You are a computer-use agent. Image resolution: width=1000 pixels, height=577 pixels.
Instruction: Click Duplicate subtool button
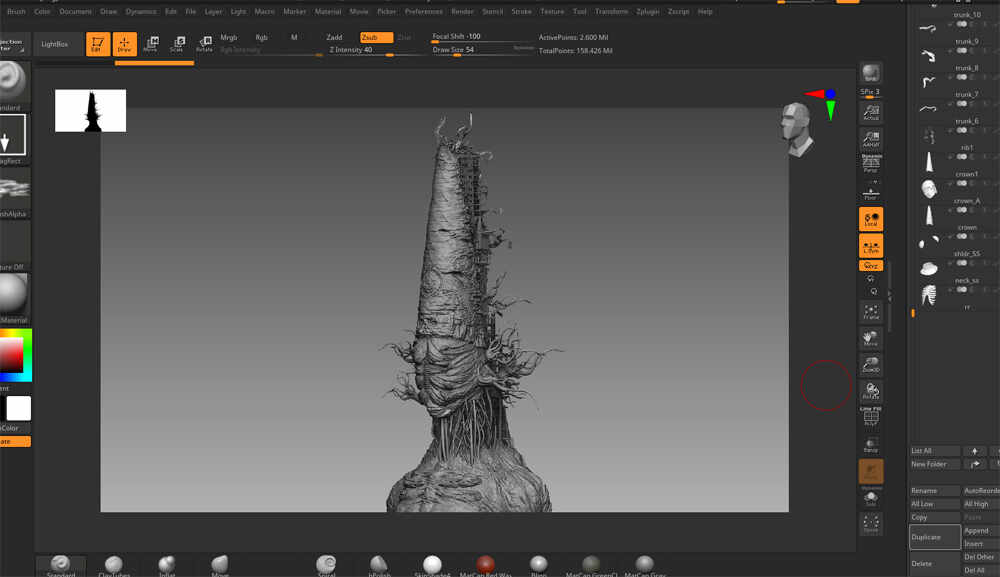click(x=934, y=537)
